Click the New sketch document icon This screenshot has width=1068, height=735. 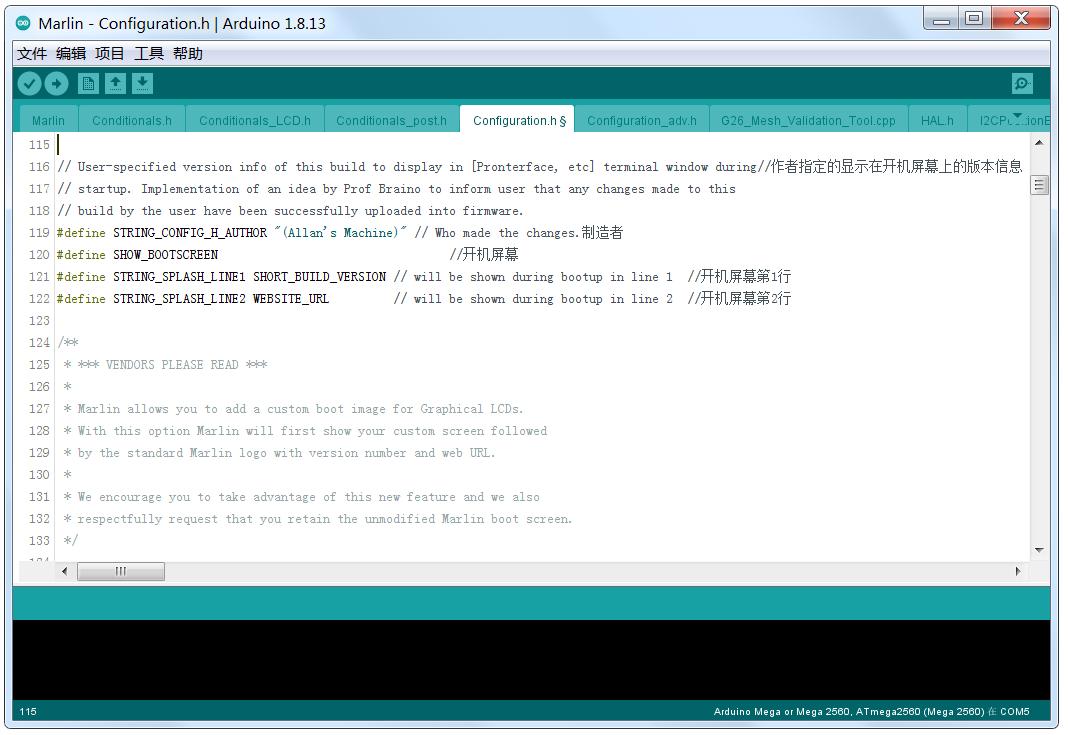tap(87, 84)
